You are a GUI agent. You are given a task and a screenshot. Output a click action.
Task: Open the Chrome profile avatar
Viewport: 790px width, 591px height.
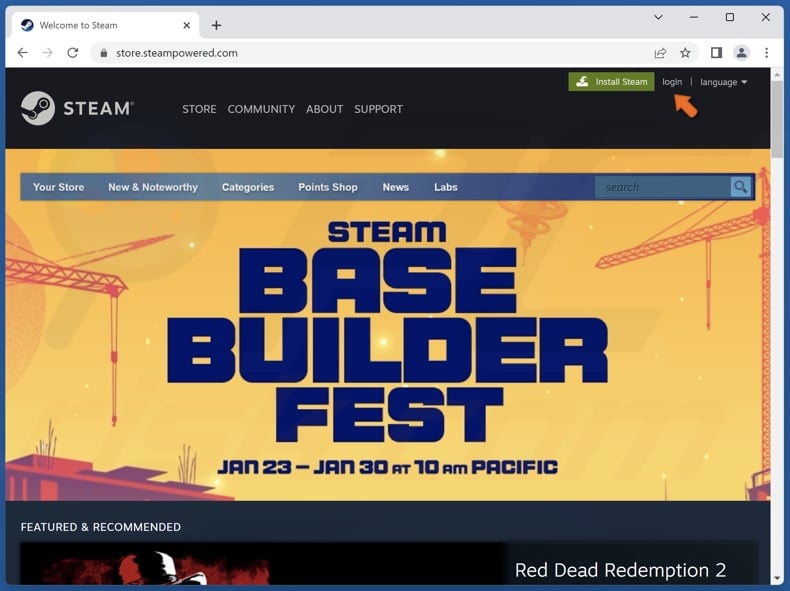[x=741, y=52]
